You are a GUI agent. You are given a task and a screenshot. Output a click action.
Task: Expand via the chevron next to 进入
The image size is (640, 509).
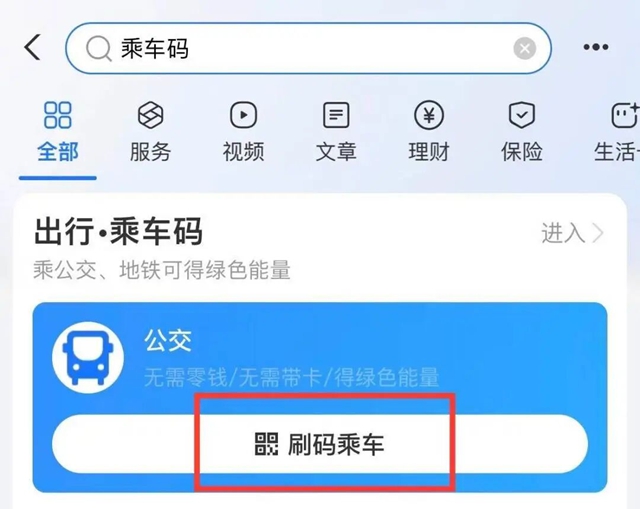[598, 233]
